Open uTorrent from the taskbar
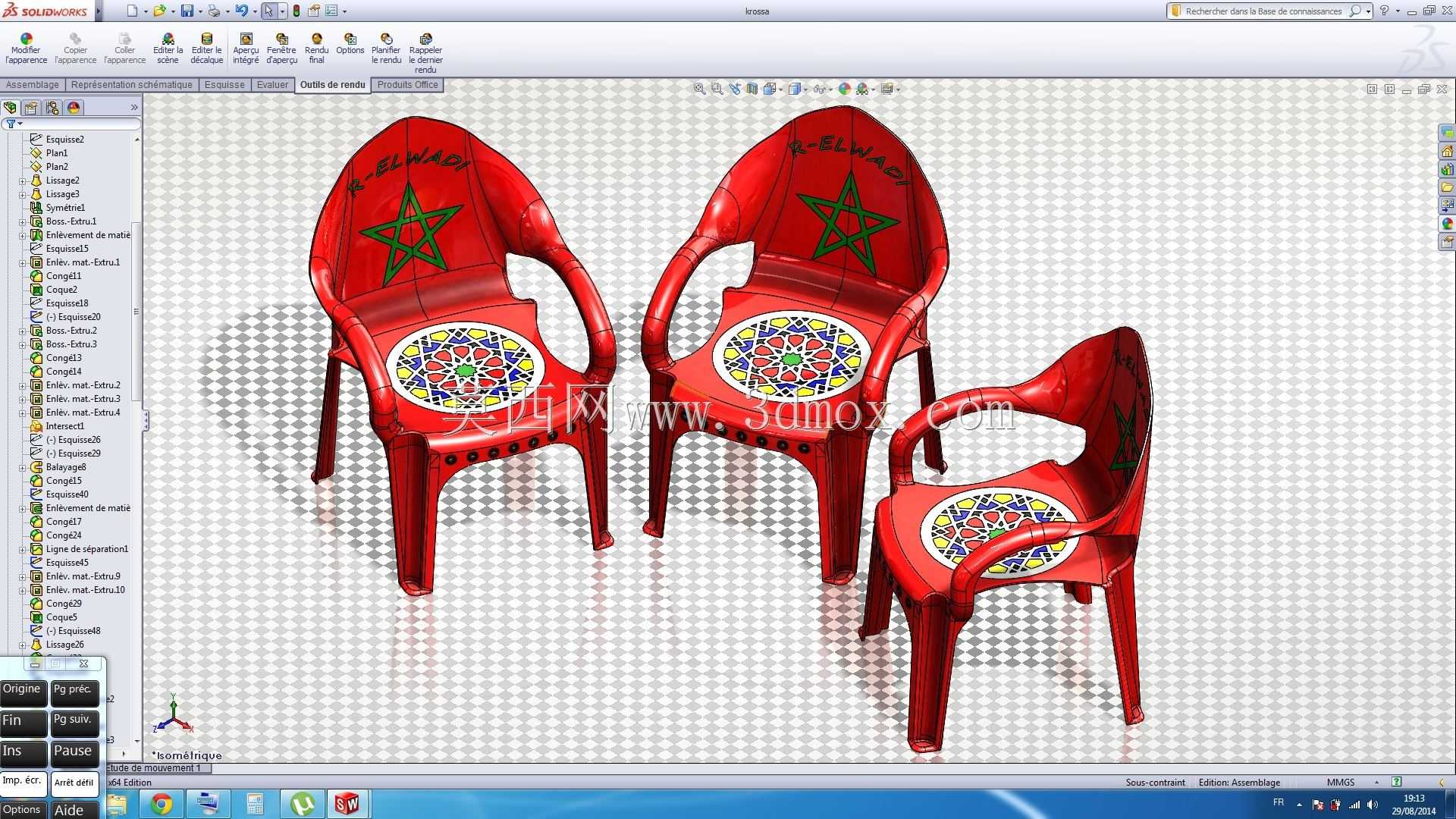This screenshot has height=819, width=1456. [302, 804]
